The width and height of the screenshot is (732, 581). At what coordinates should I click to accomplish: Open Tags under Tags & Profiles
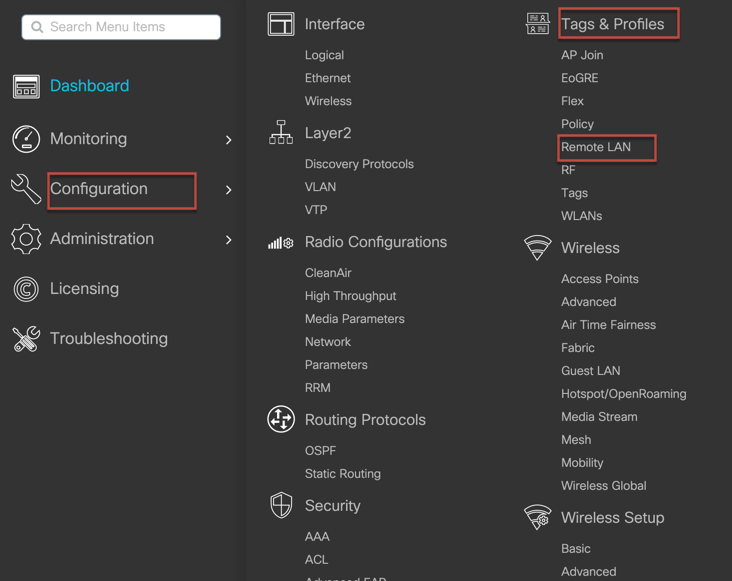pos(574,193)
